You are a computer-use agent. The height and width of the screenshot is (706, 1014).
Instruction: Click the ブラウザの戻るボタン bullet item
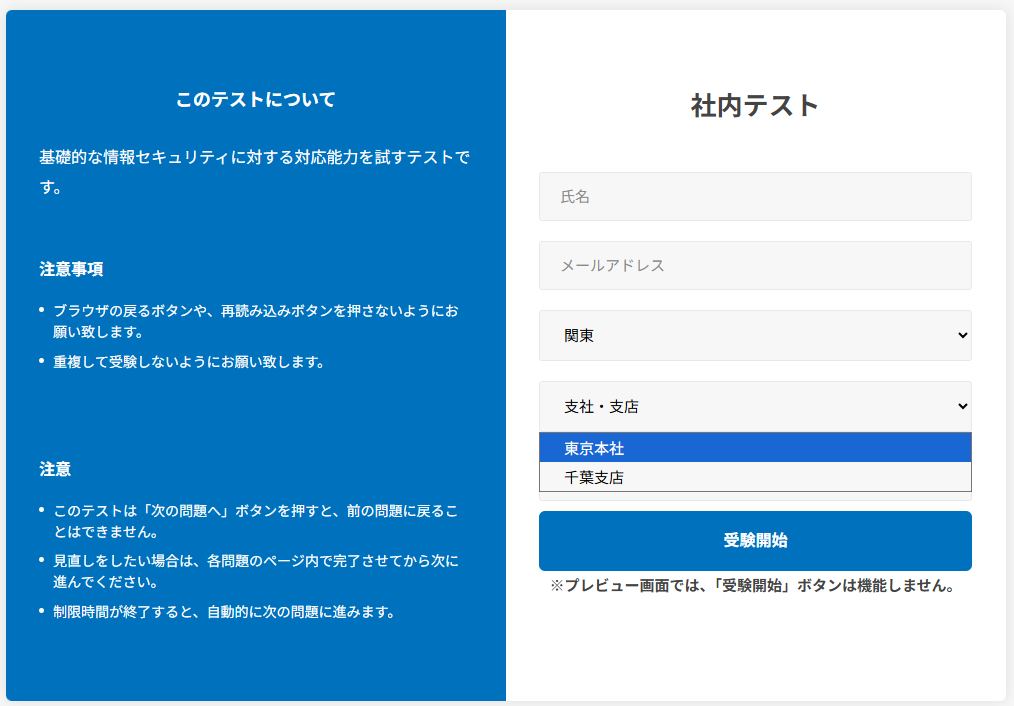tap(255, 321)
